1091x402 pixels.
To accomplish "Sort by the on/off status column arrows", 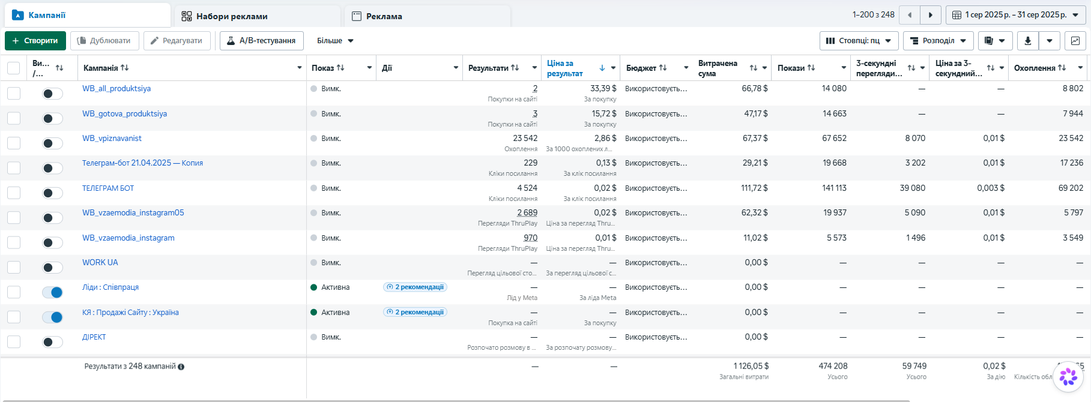I will pos(59,67).
